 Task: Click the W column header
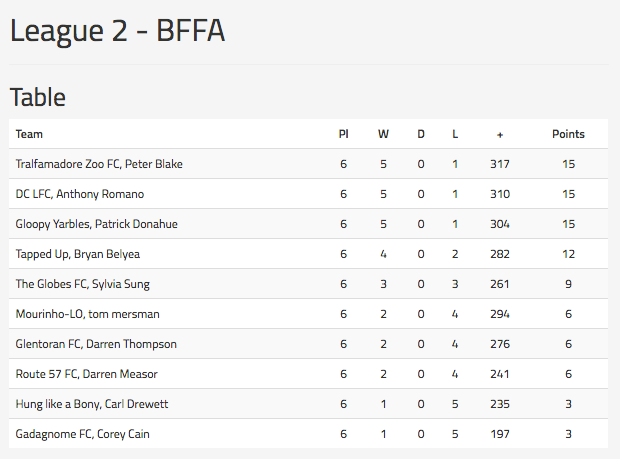click(383, 134)
